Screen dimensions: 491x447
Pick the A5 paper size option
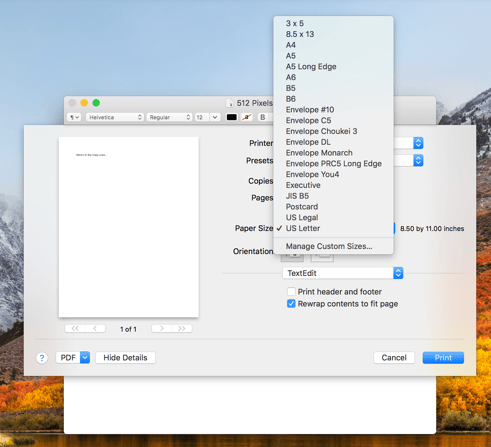[333, 56]
